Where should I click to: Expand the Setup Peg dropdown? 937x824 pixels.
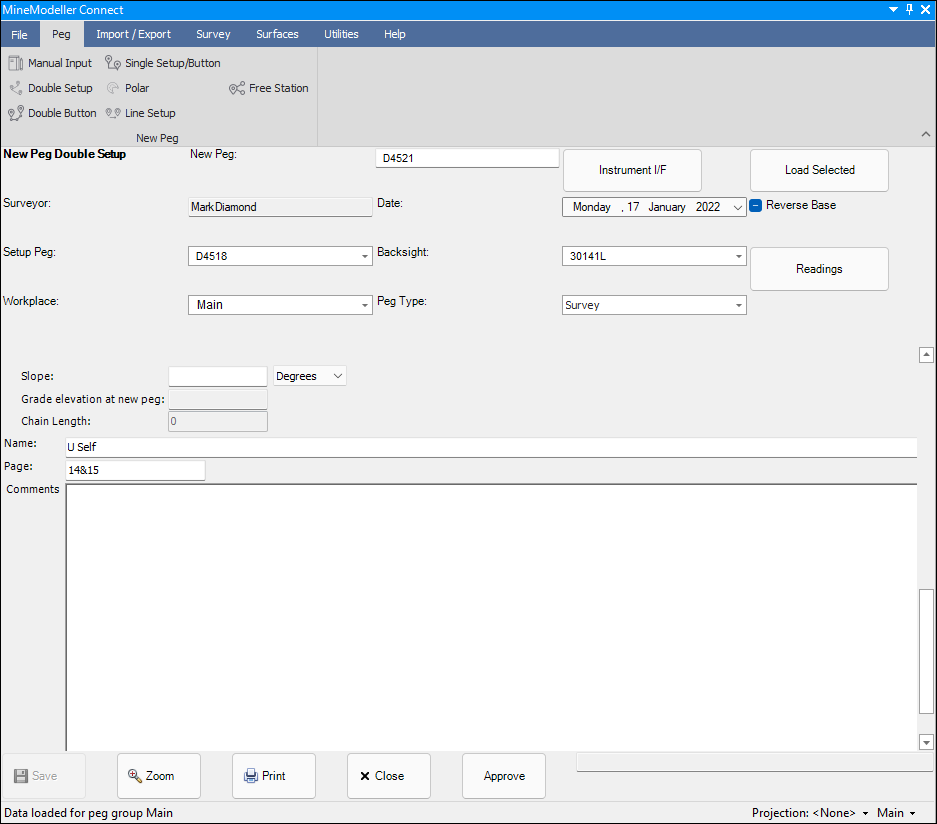(364, 256)
